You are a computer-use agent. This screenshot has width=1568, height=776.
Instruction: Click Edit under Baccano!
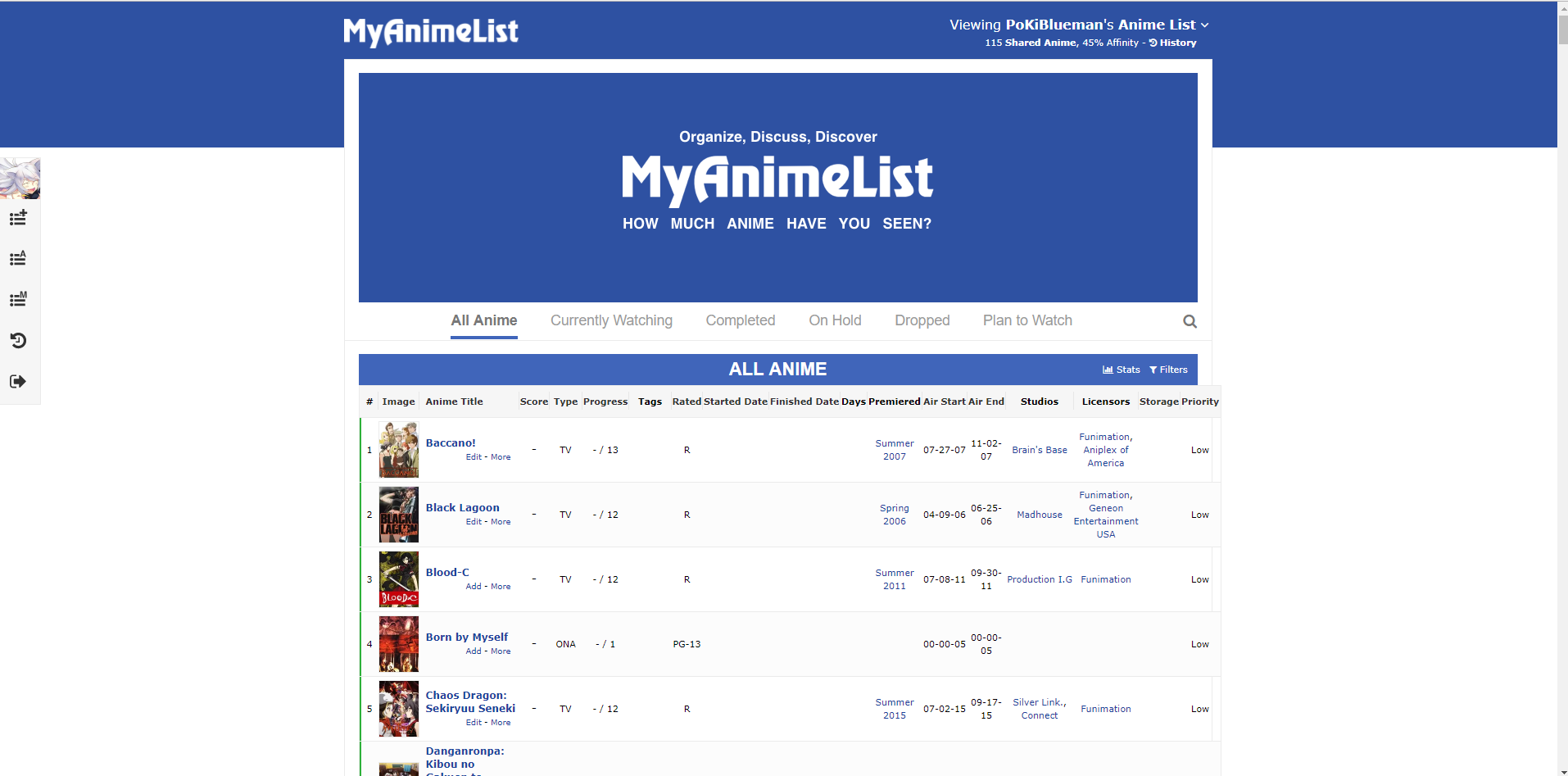point(474,457)
